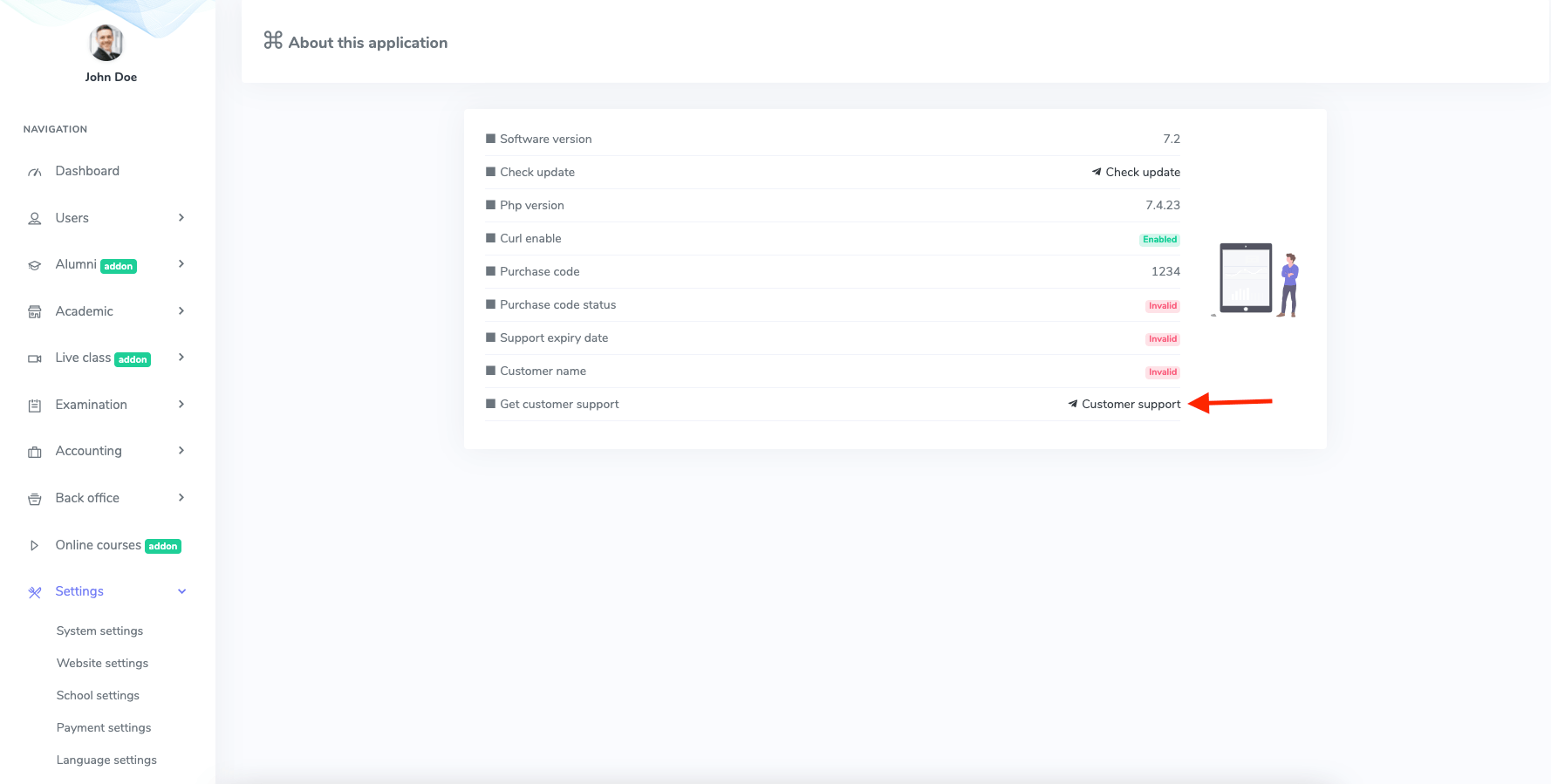1551x784 pixels.
Task: Click the Dashboard gauge icon
Action: point(35,172)
